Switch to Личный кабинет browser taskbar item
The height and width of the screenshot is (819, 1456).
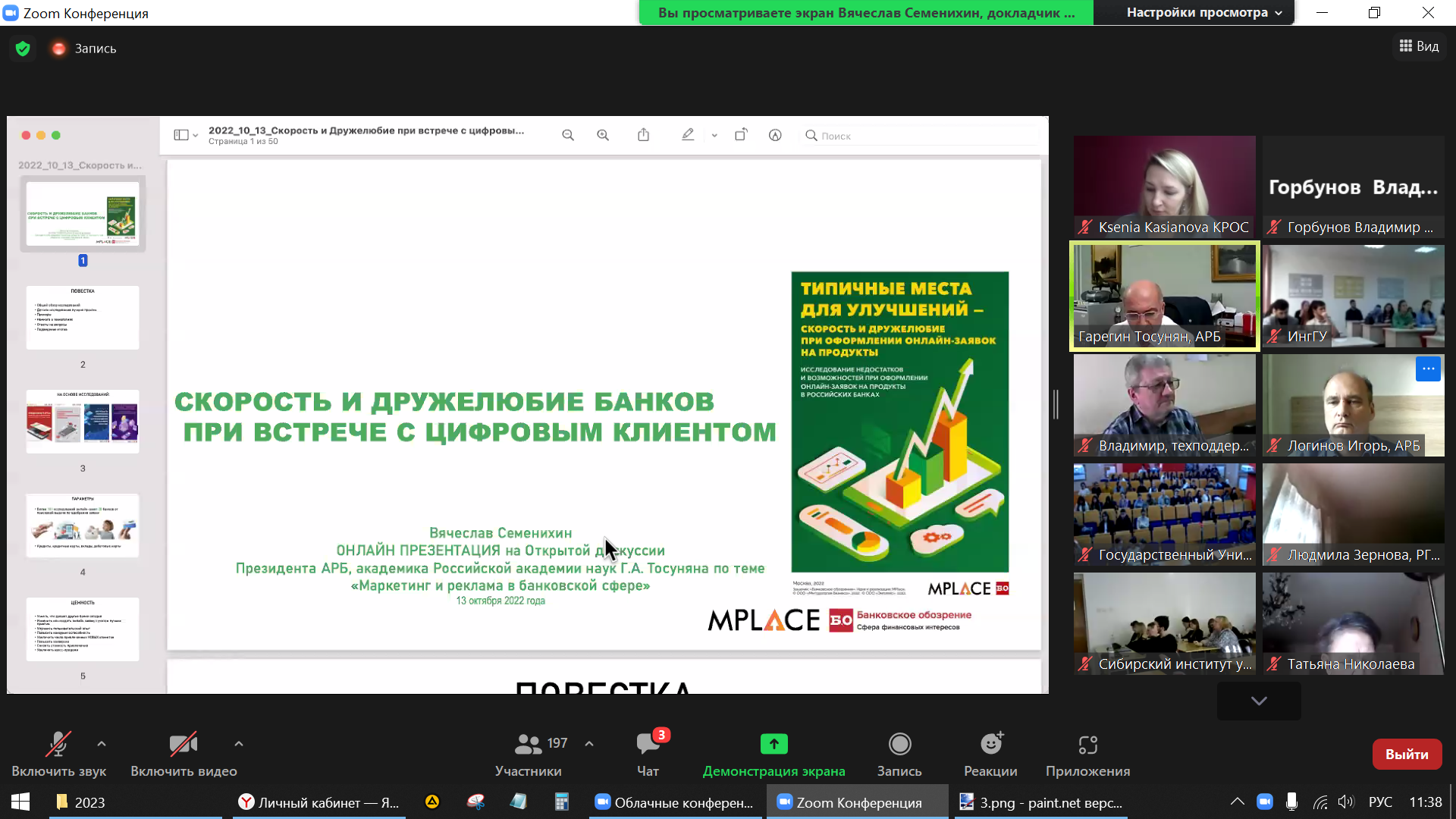[318, 802]
